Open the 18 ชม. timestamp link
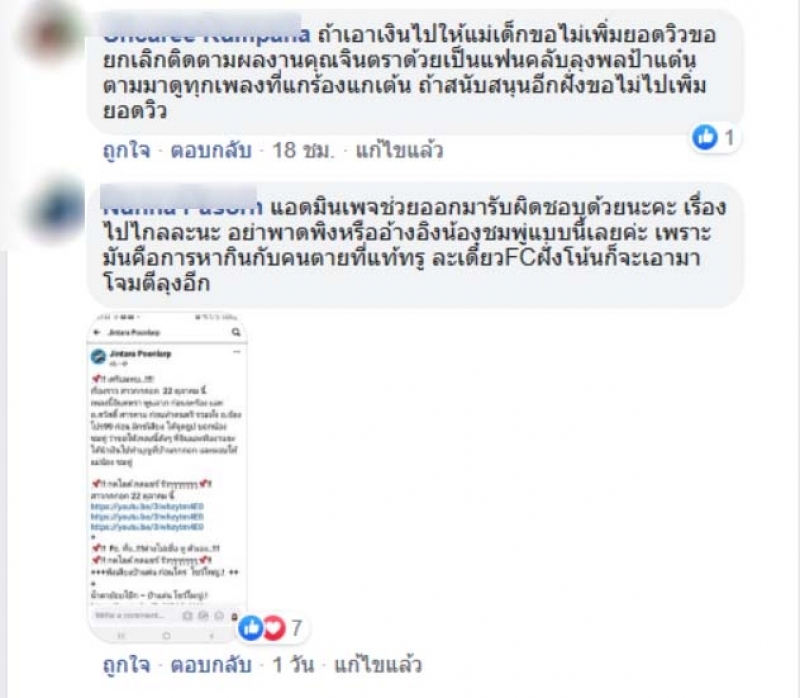 (x=303, y=151)
